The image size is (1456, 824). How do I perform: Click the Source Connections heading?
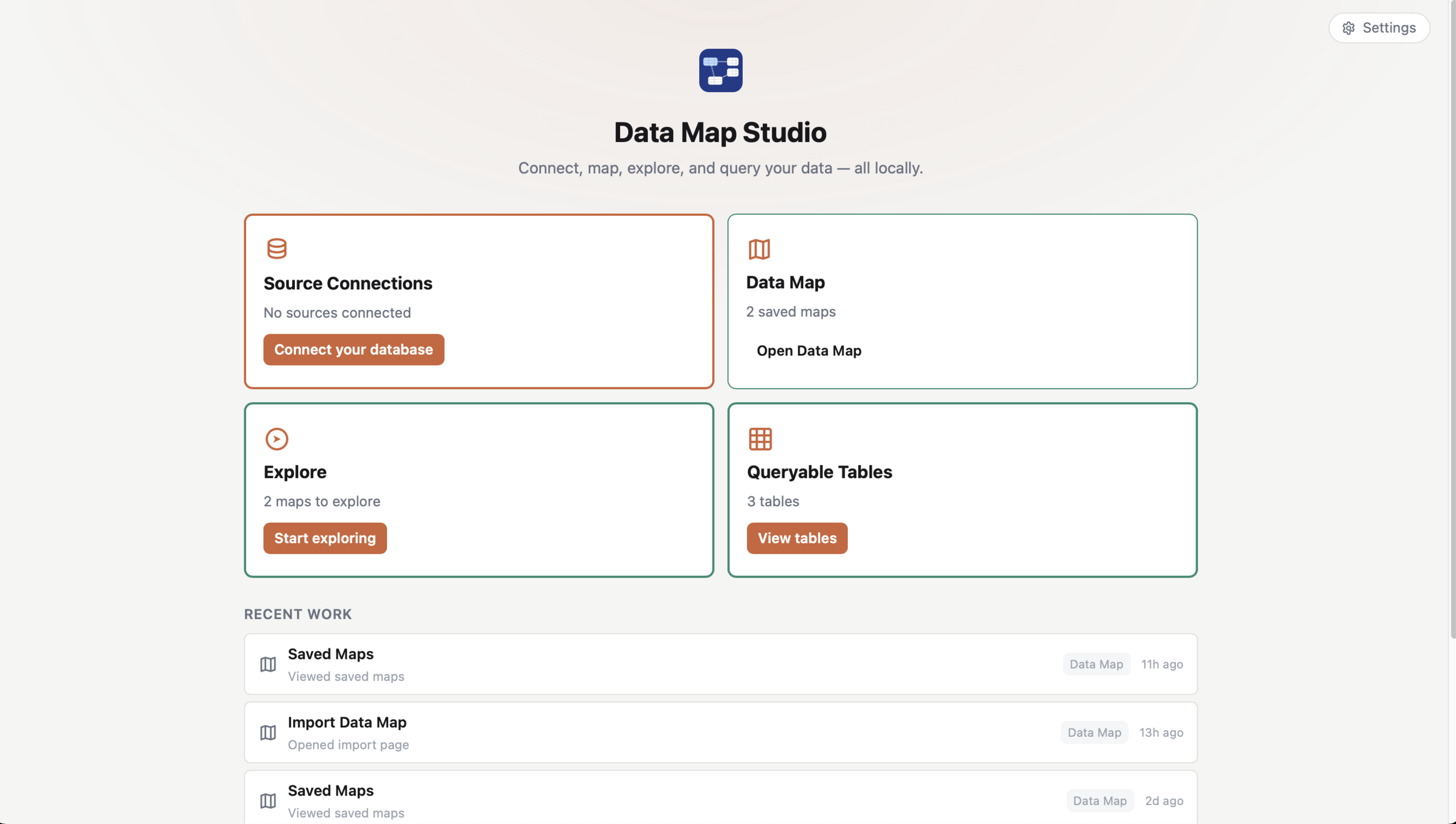[x=348, y=283]
